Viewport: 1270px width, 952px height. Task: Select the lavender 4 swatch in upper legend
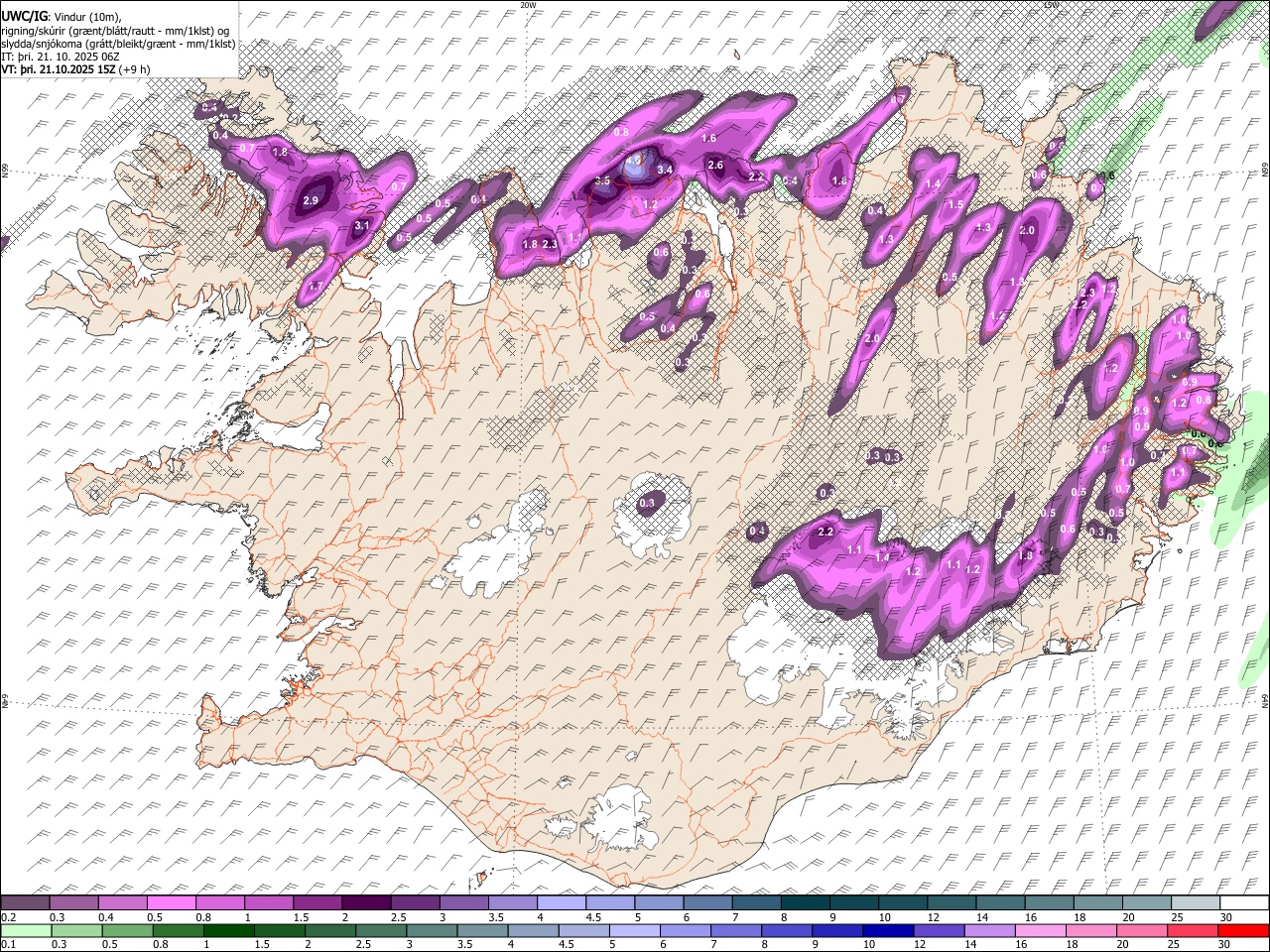click(562, 902)
